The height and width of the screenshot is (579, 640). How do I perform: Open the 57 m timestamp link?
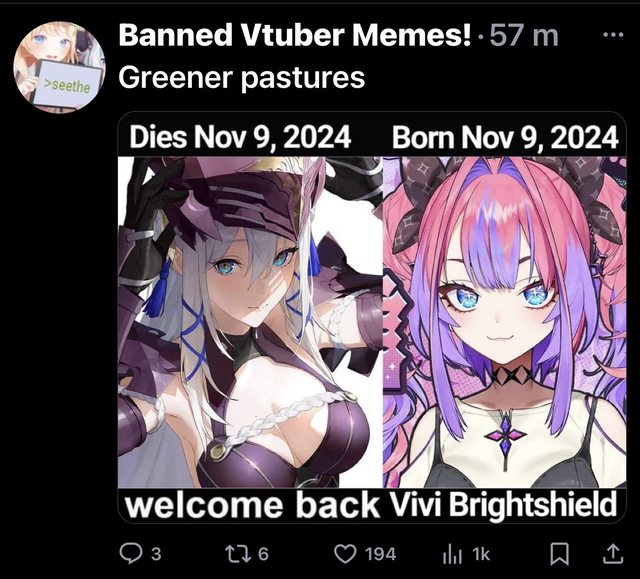pos(524,35)
